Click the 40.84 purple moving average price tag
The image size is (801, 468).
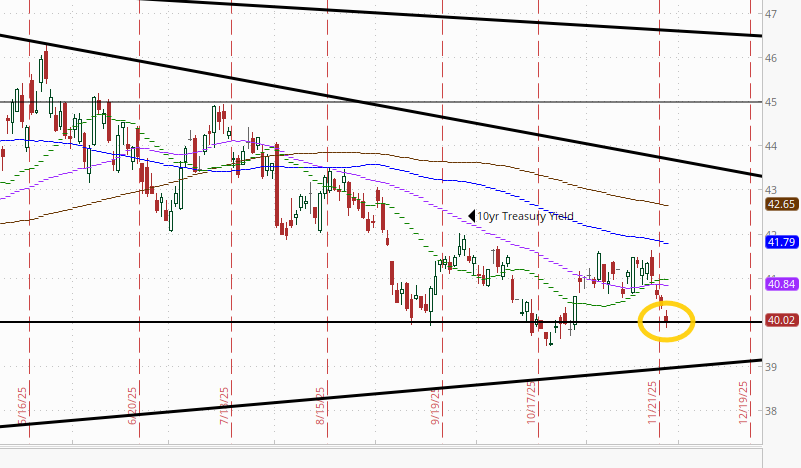(x=782, y=284)
